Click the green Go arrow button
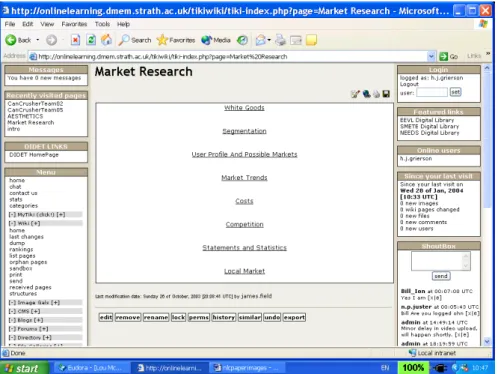498x374 pixels. [443, 56]
